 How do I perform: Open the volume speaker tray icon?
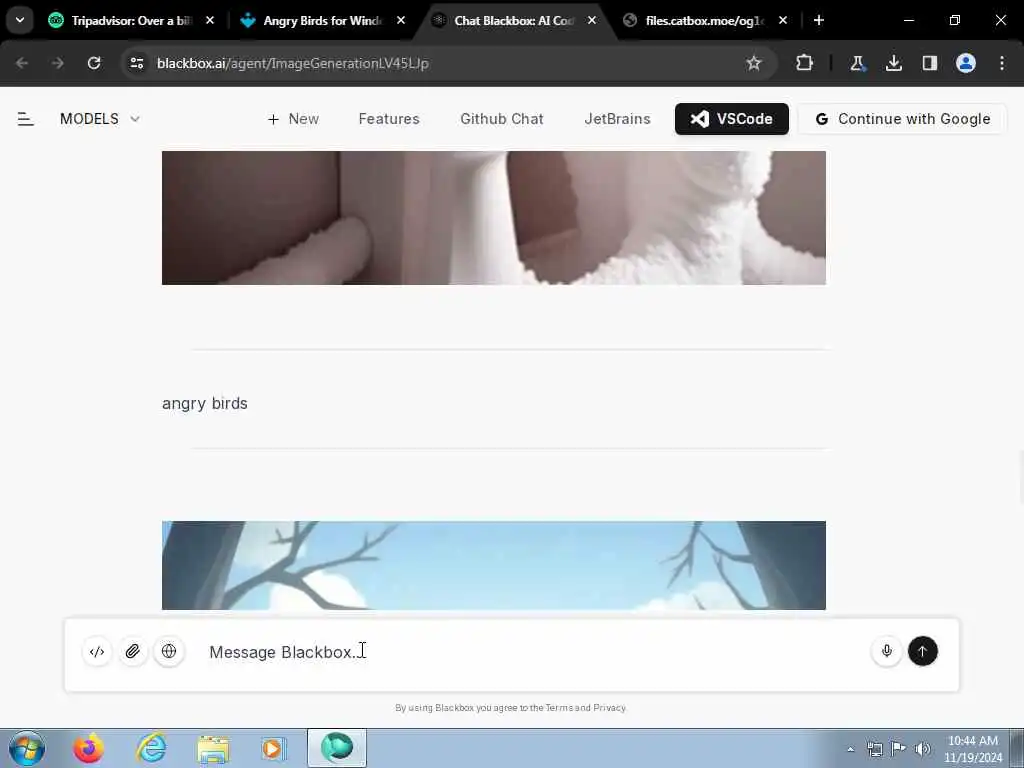pyautogui.click(x=923, y=749)
